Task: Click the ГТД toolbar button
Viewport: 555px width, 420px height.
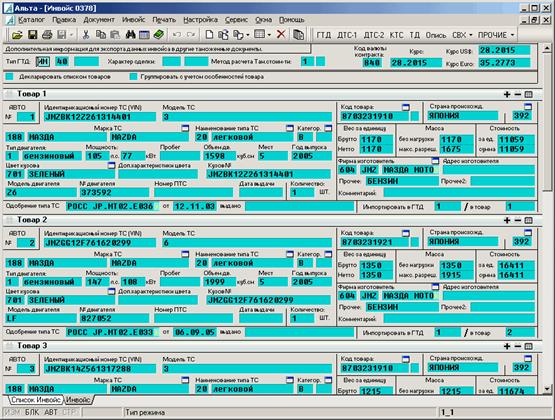Action: pos(324,35)
